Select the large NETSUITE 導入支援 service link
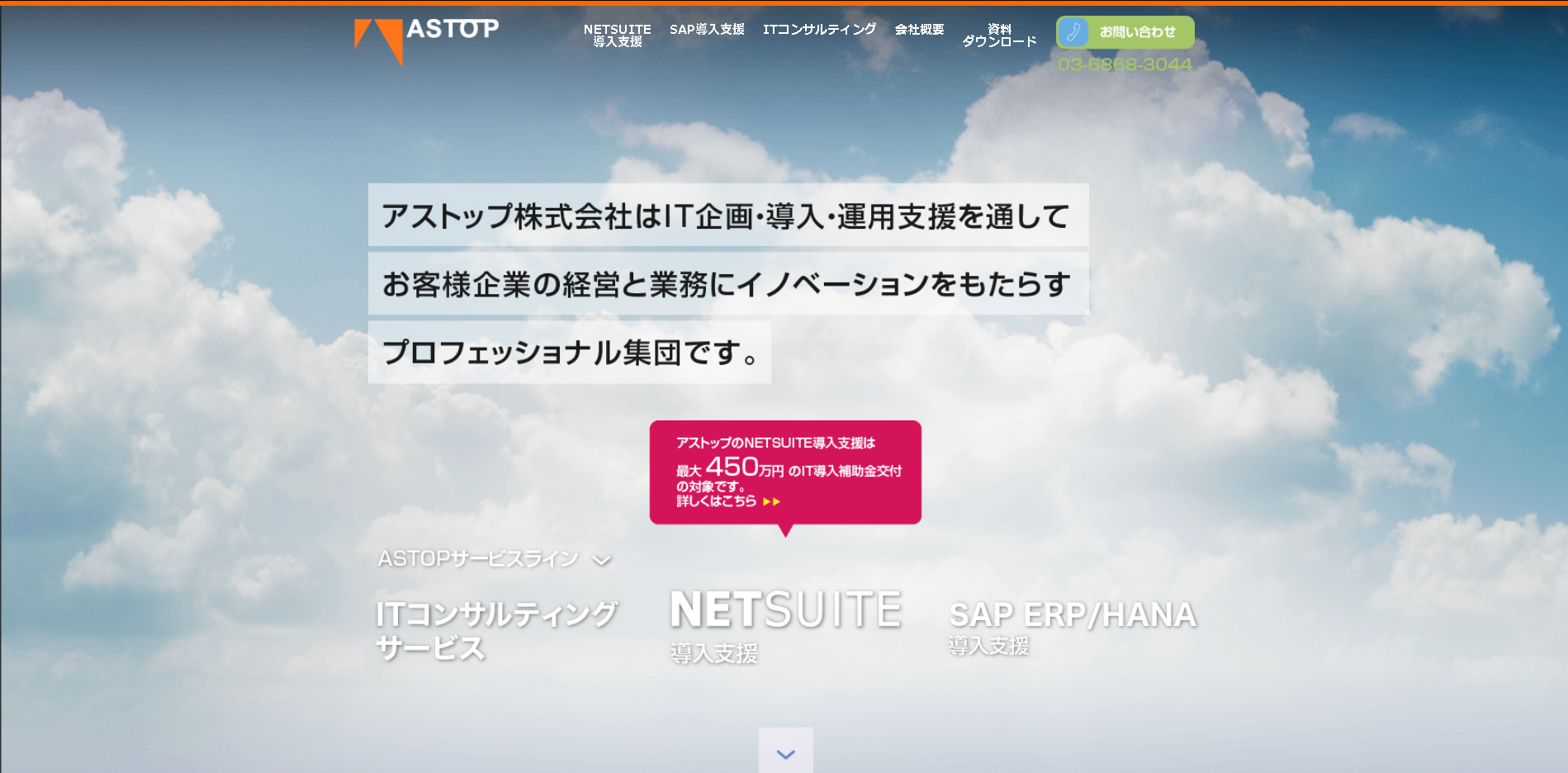 (785, 624)
